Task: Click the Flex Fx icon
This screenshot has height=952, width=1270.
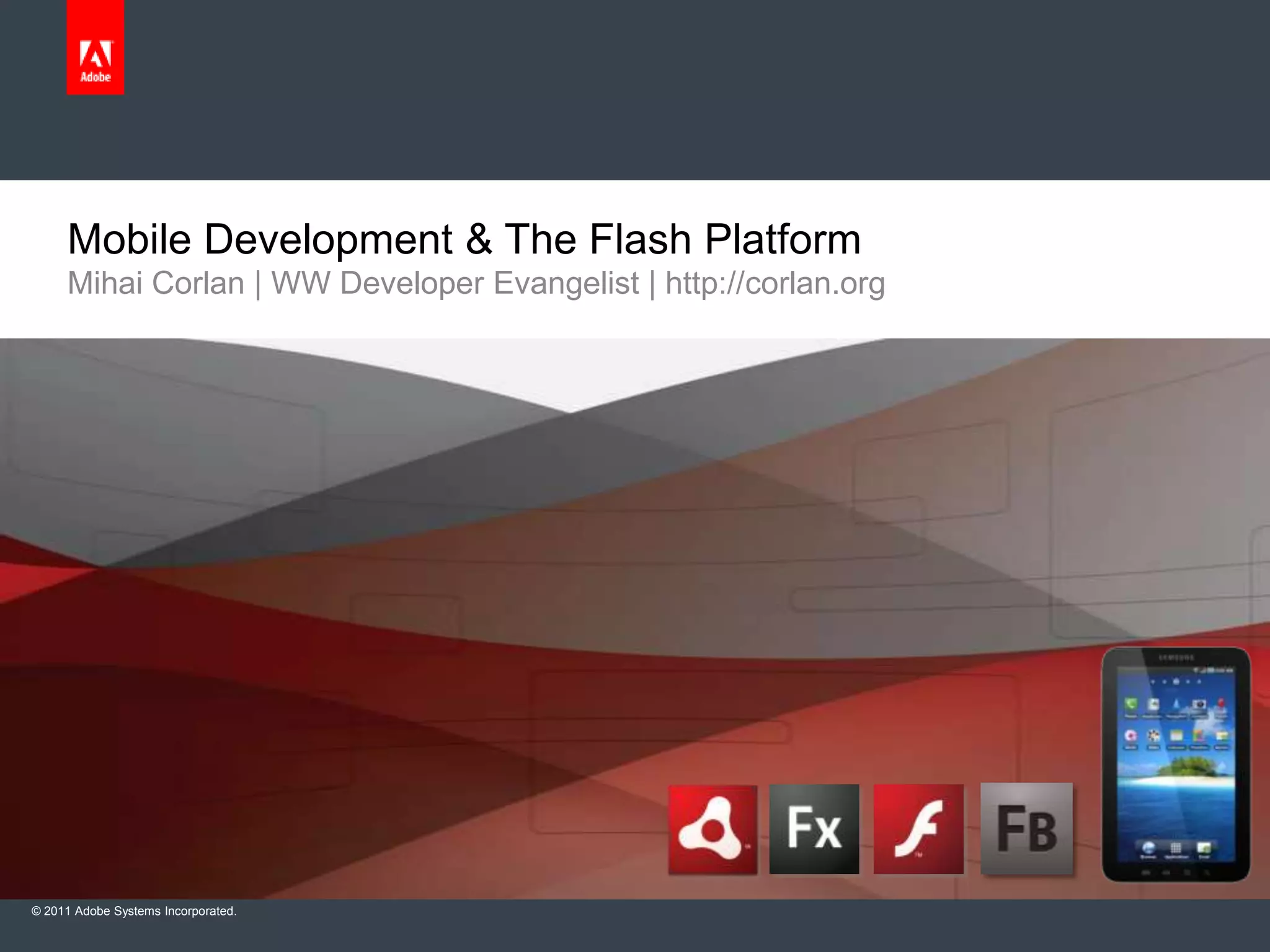Action: click(x=814, y=829)
